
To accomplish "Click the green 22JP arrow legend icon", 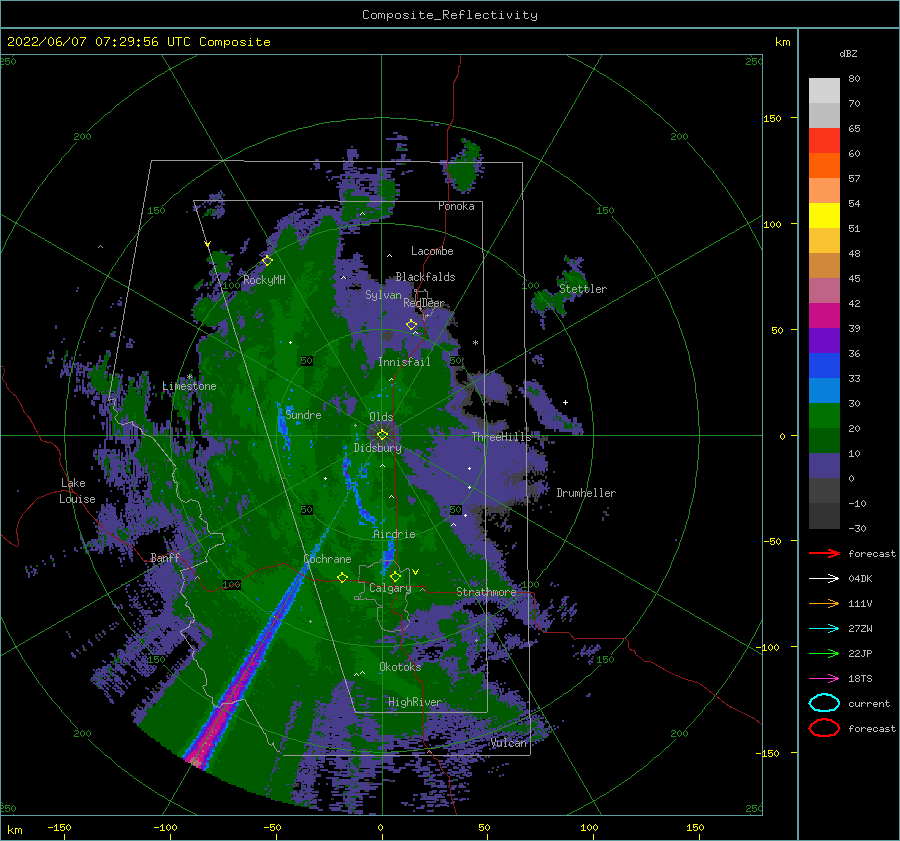I will [x=824, y=653].
